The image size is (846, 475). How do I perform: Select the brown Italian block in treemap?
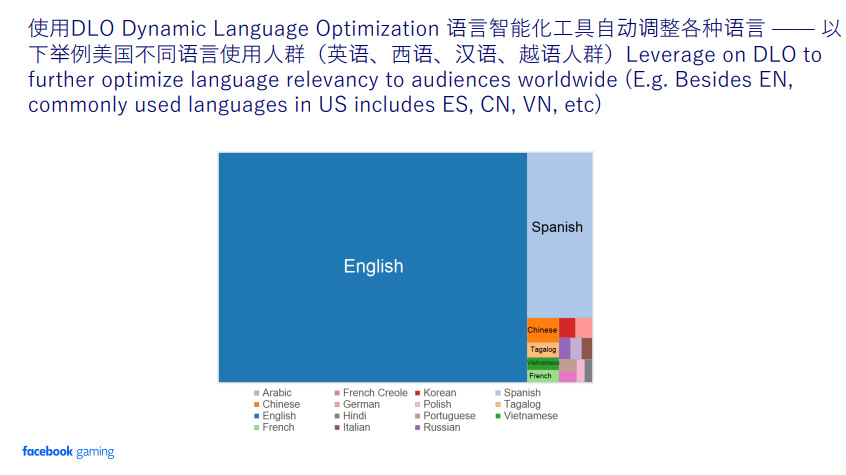point(587,348)
